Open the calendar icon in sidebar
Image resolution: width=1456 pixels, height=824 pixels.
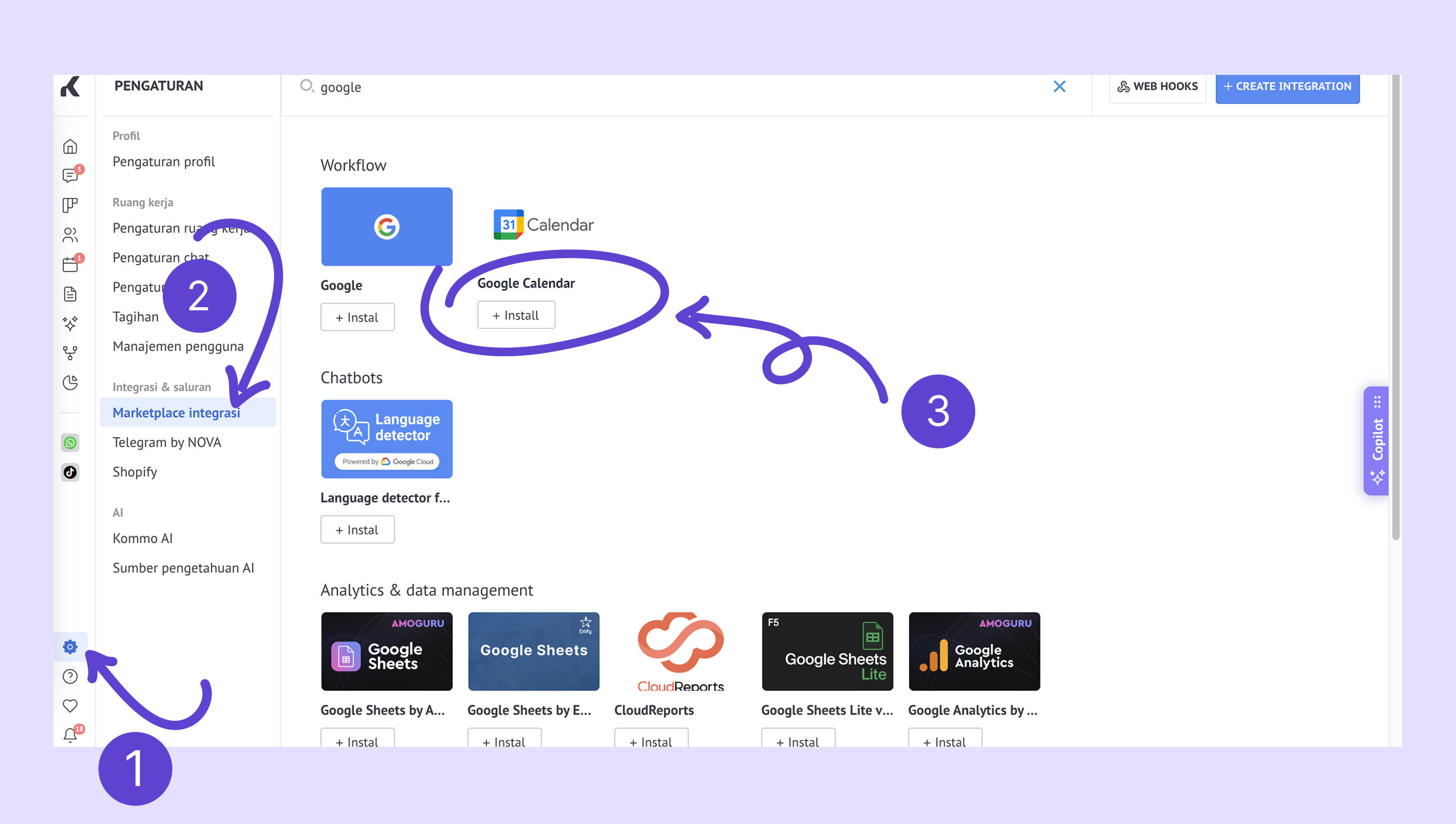[70, 264]
